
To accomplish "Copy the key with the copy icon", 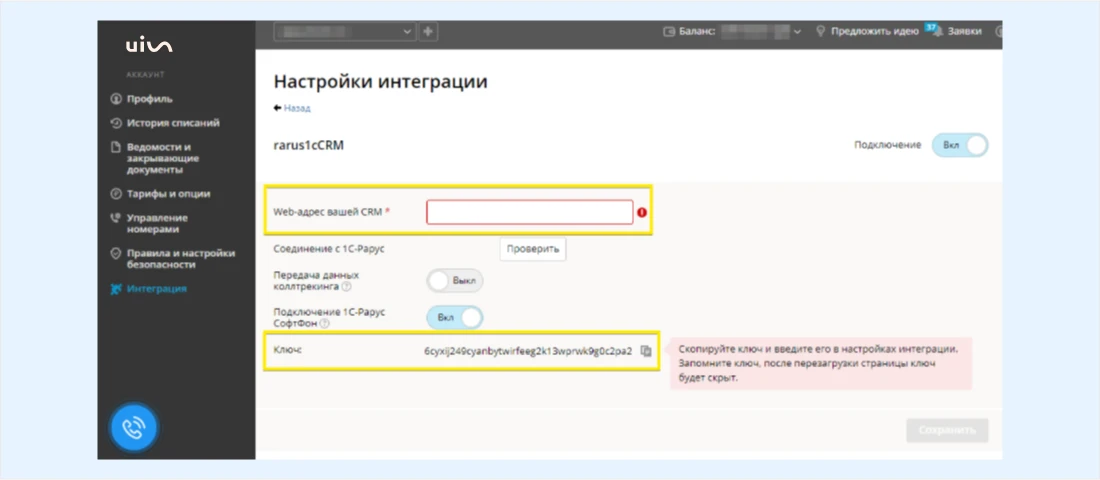I will click(x=646, y=351).
